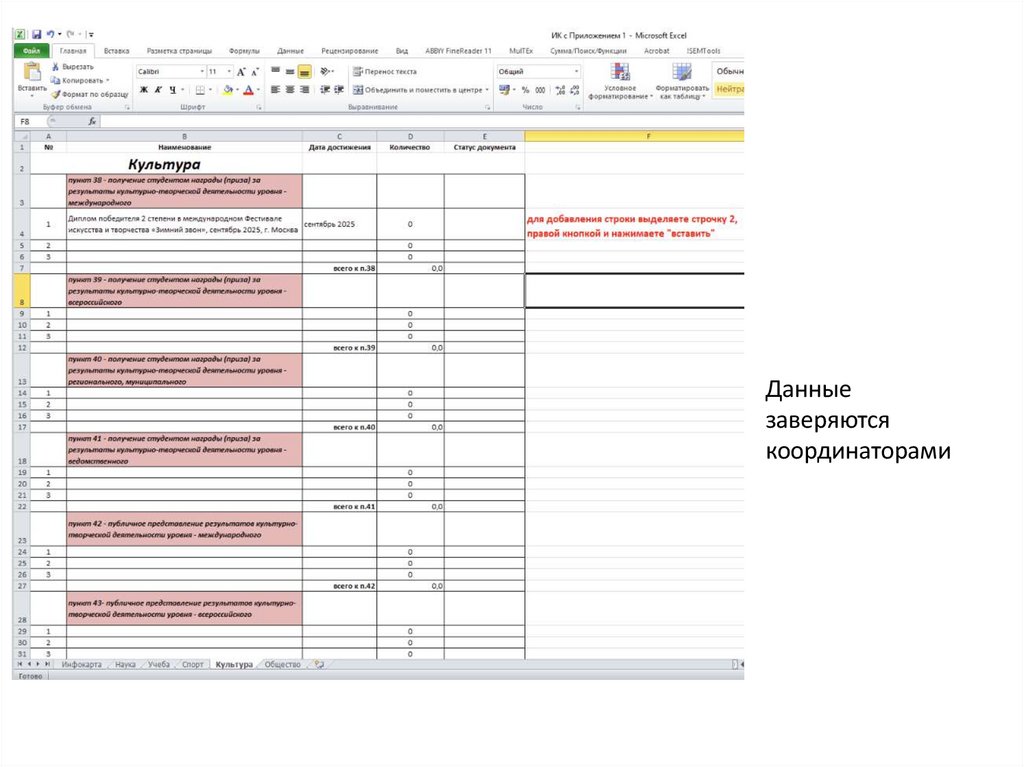Viewport: 1024px width, 767px height.
Task: Open the Число group dialog launcher
Action: pos(578,107)
